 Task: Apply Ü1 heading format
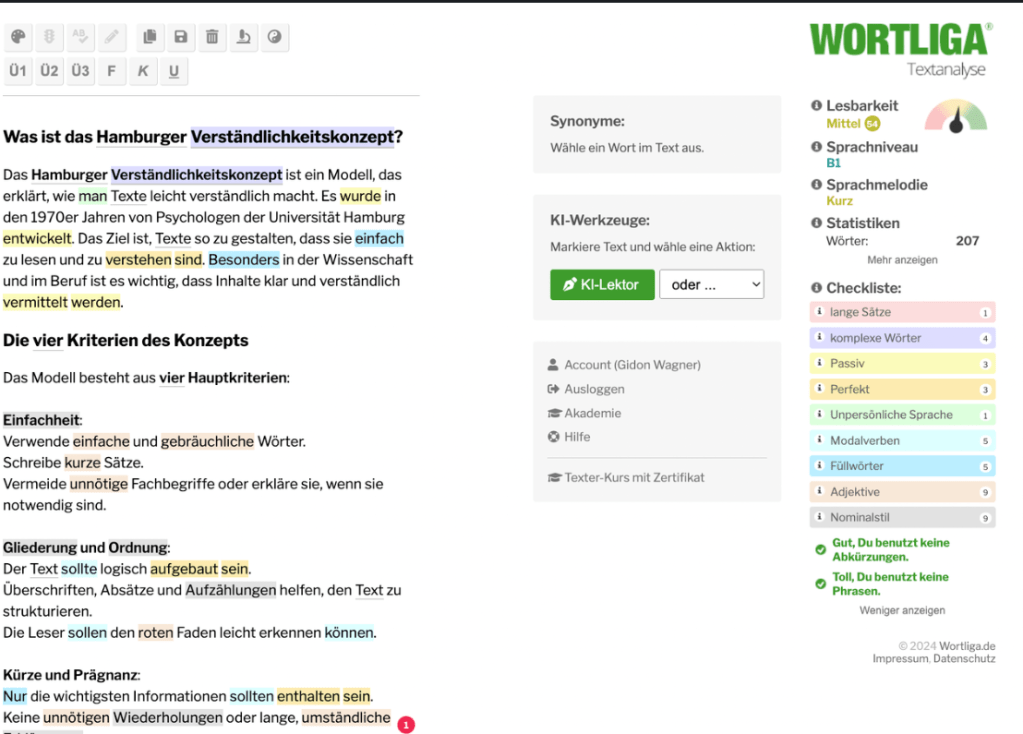tap(18, 71)
